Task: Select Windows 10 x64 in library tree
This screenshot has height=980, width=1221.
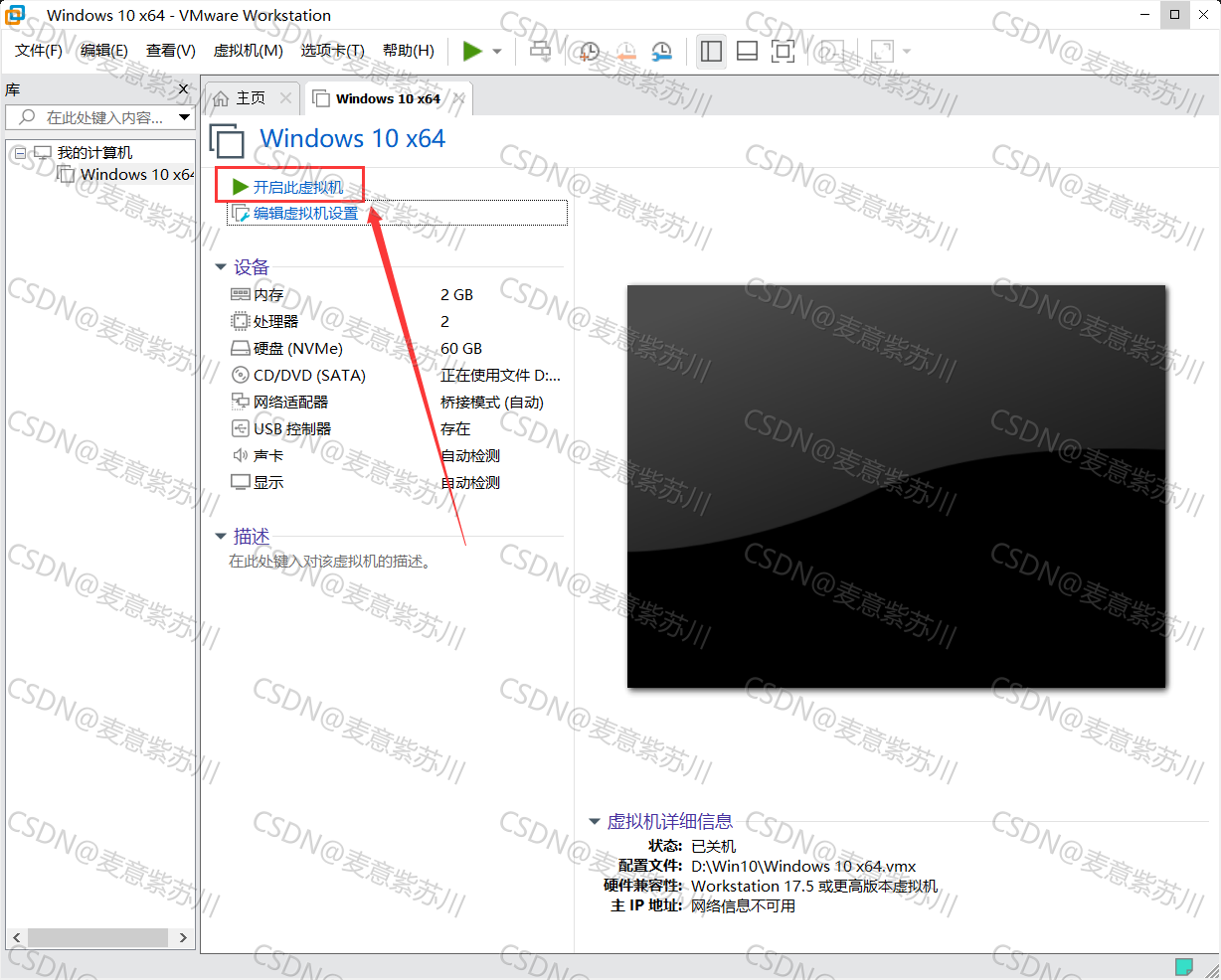Action: (137, 175)
